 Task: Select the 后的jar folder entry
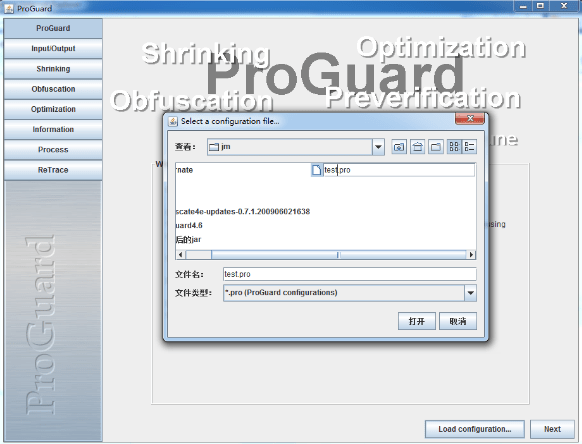click(x=188, y=239)
